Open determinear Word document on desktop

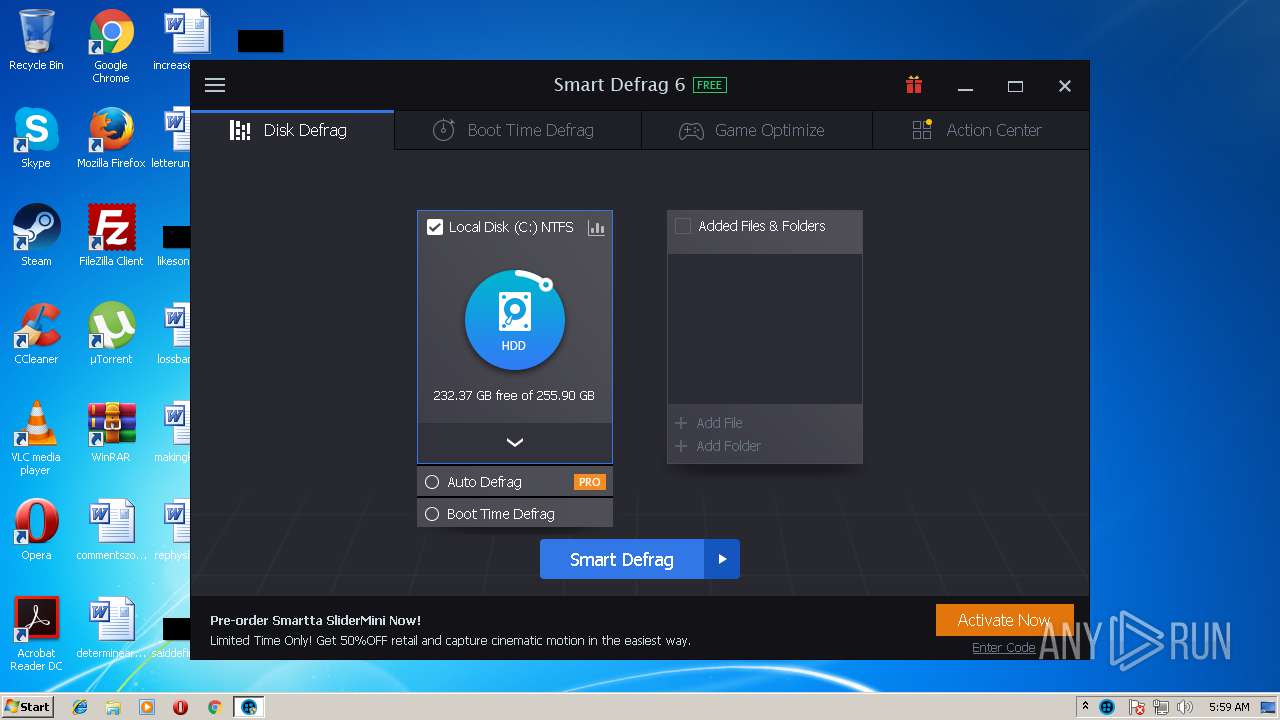[111, 629]
